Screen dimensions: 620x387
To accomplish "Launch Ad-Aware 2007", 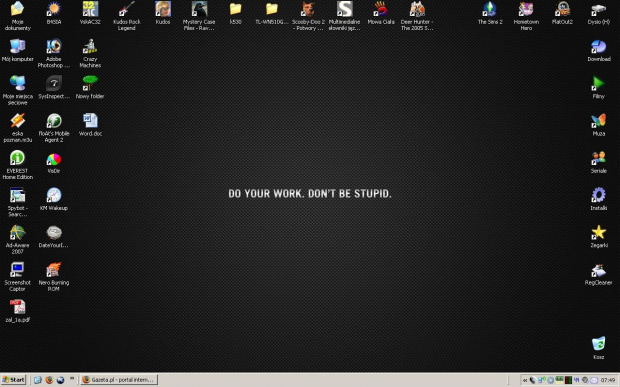I will pos(17,239).
